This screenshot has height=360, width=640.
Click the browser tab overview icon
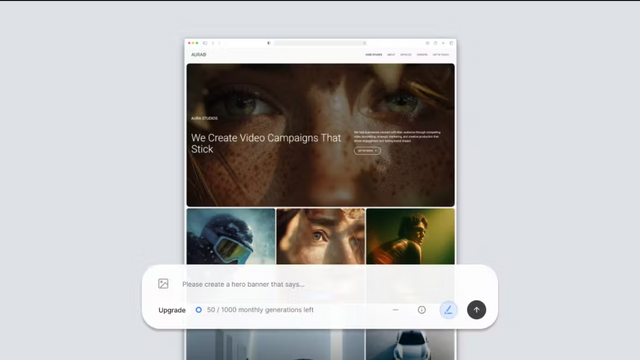(x=451, y=43)
